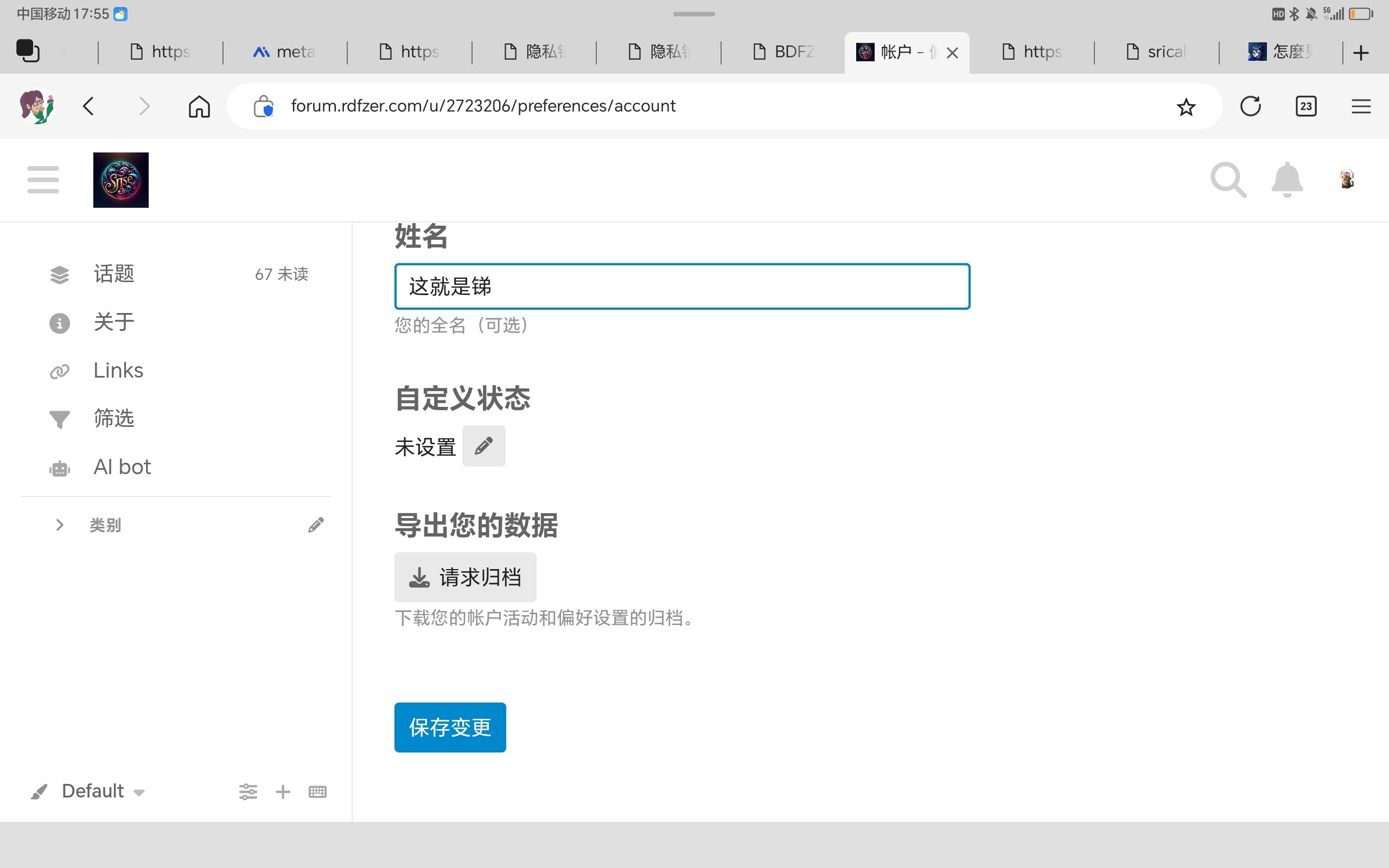
Task: Click the 姓名 text input field
Action: point(682,286)
